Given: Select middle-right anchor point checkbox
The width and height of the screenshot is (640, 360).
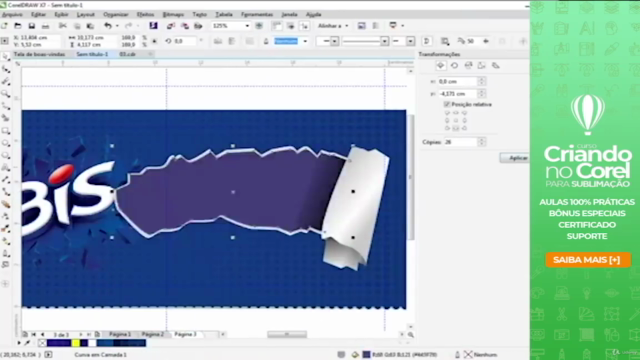Looking at the screenshot, I should pyautogui.click(x=464, y=120).
